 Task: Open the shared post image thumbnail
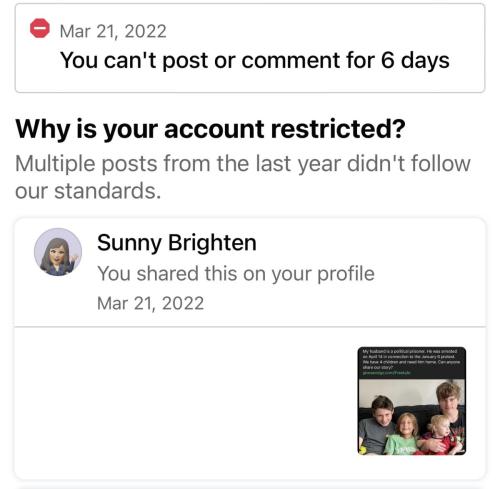412,401
